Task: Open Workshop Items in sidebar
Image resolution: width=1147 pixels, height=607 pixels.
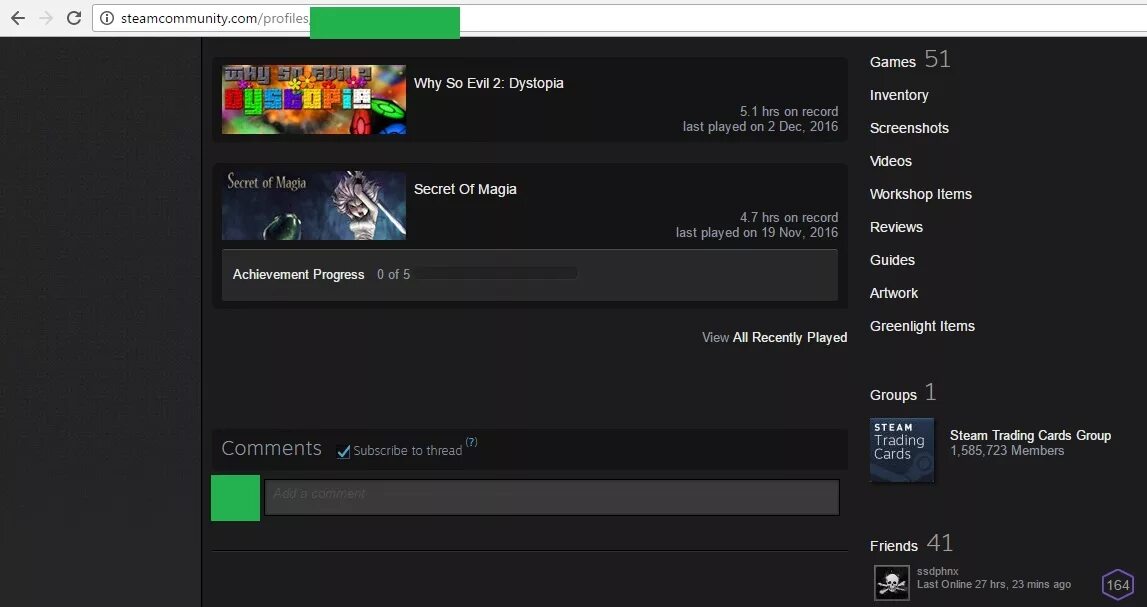Action: (921, 194)
